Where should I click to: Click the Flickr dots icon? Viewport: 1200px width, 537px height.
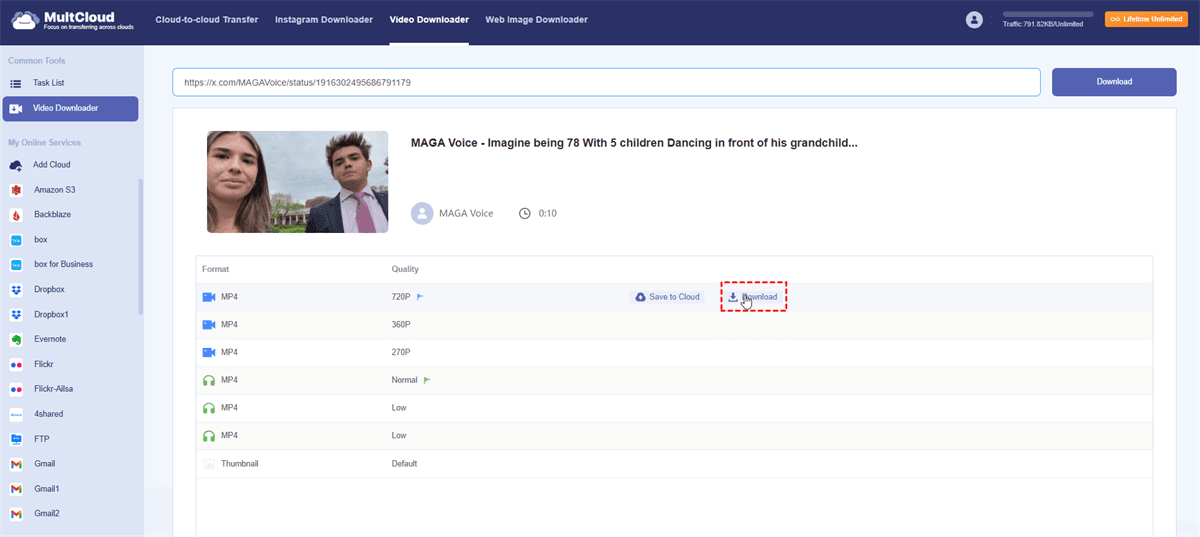pos(16,364)
